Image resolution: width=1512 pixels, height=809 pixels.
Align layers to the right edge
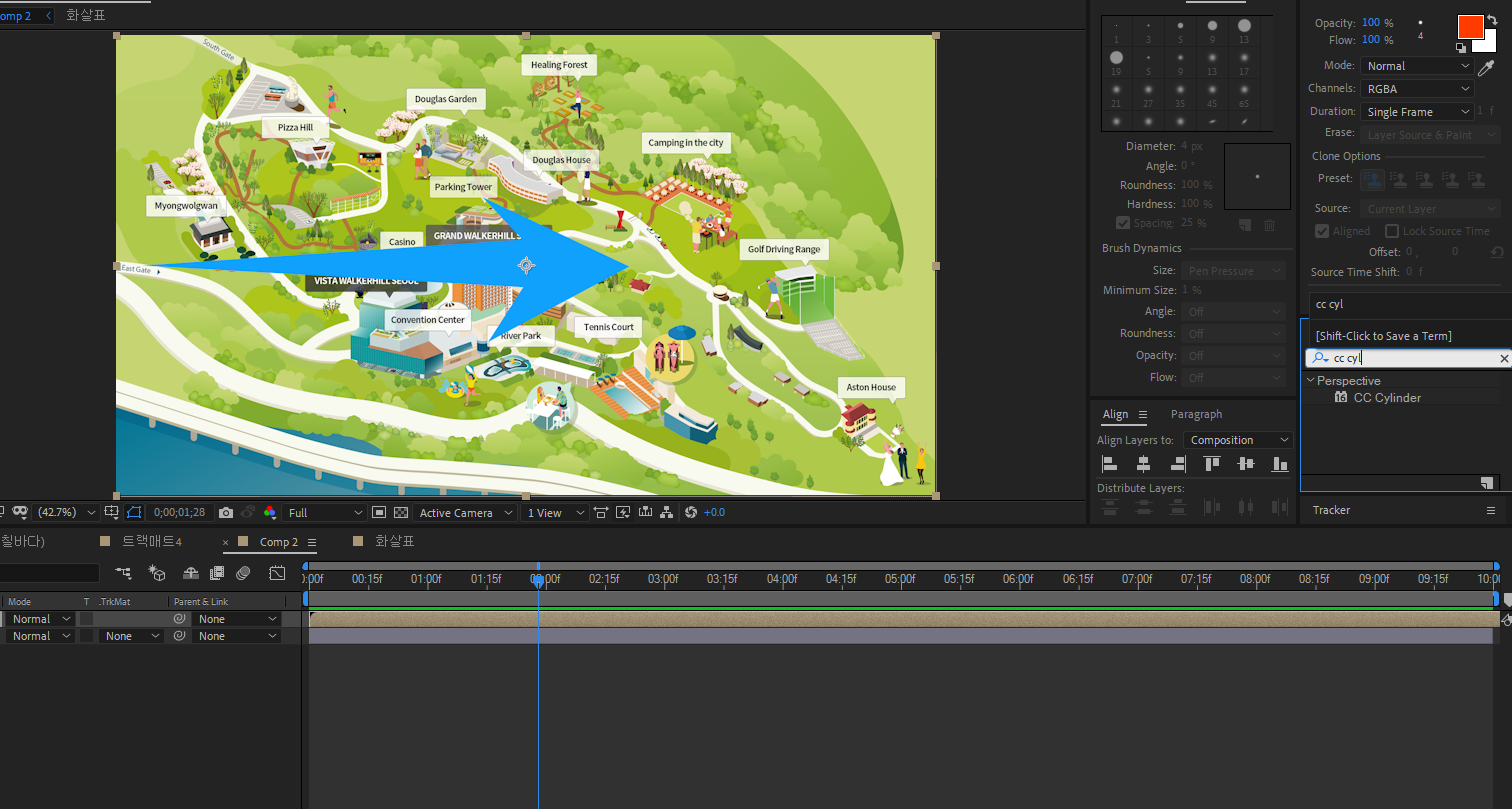click(x=1177, y=464)
